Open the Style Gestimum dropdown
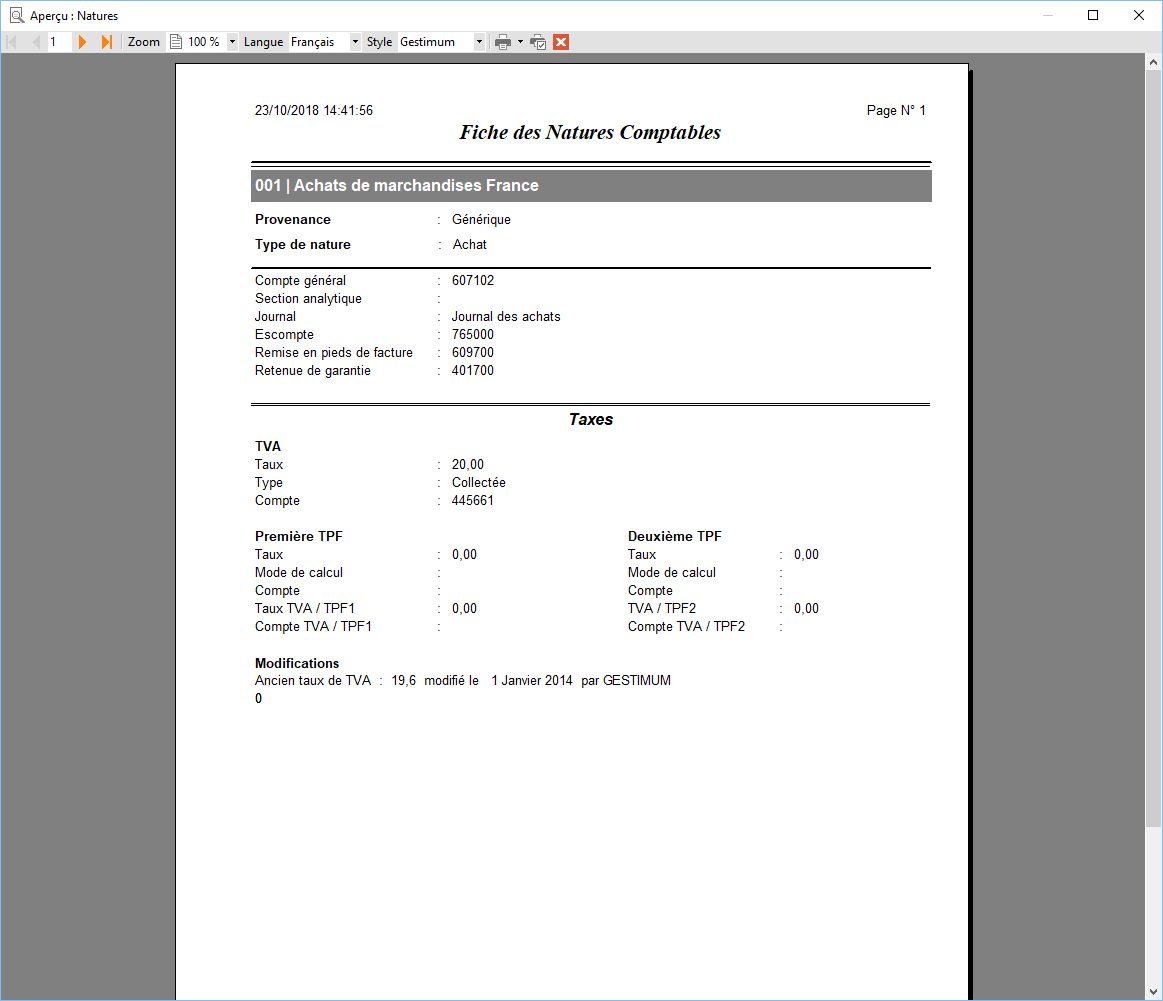 coord(479,42)
